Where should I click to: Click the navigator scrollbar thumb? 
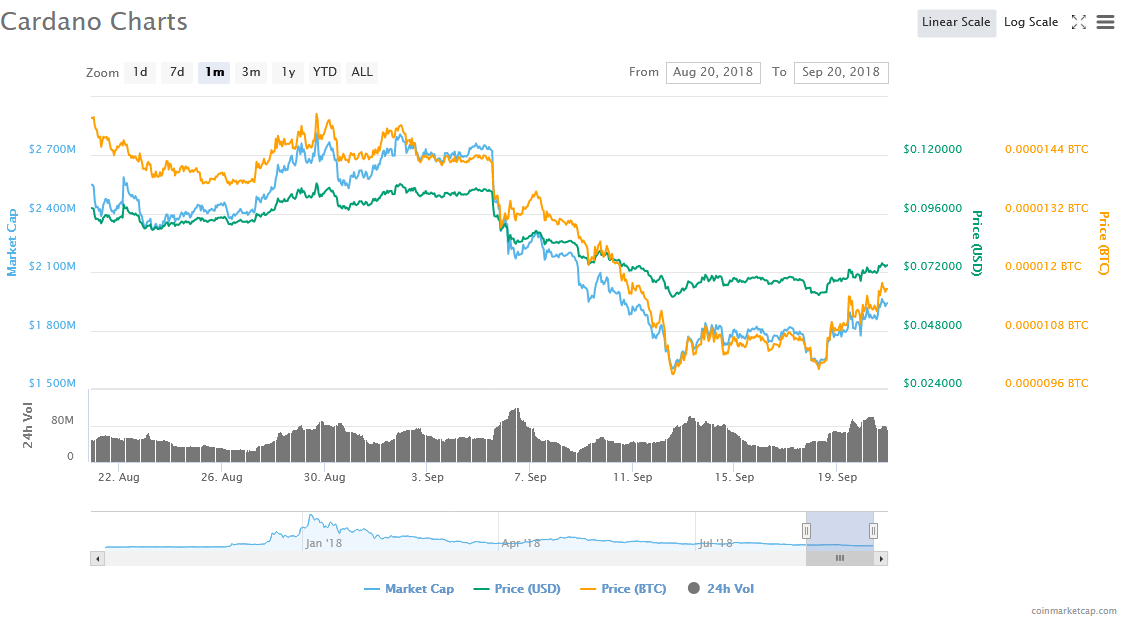(840, 559)
